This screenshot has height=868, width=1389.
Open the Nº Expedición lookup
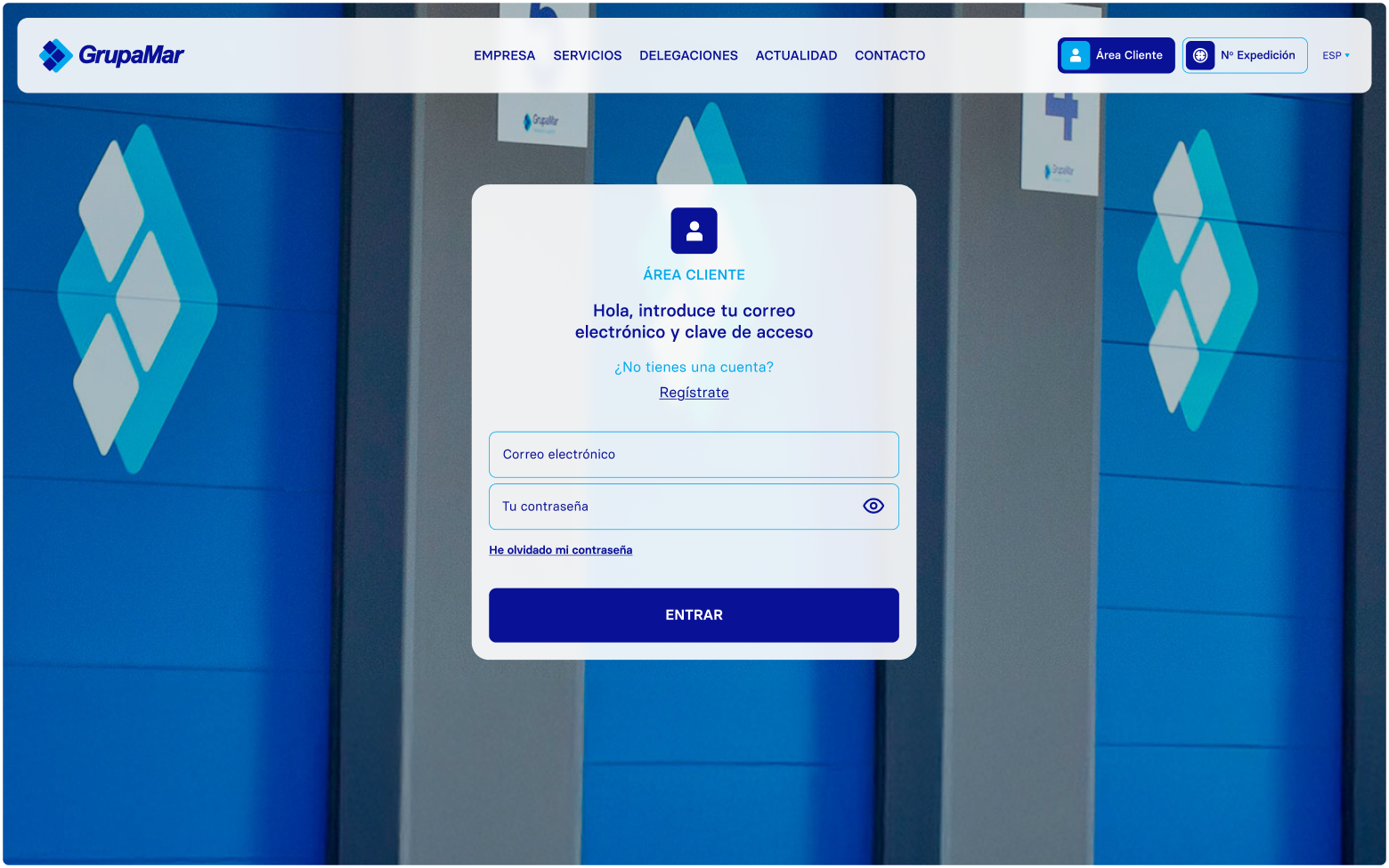click(x=1245, y=55)
